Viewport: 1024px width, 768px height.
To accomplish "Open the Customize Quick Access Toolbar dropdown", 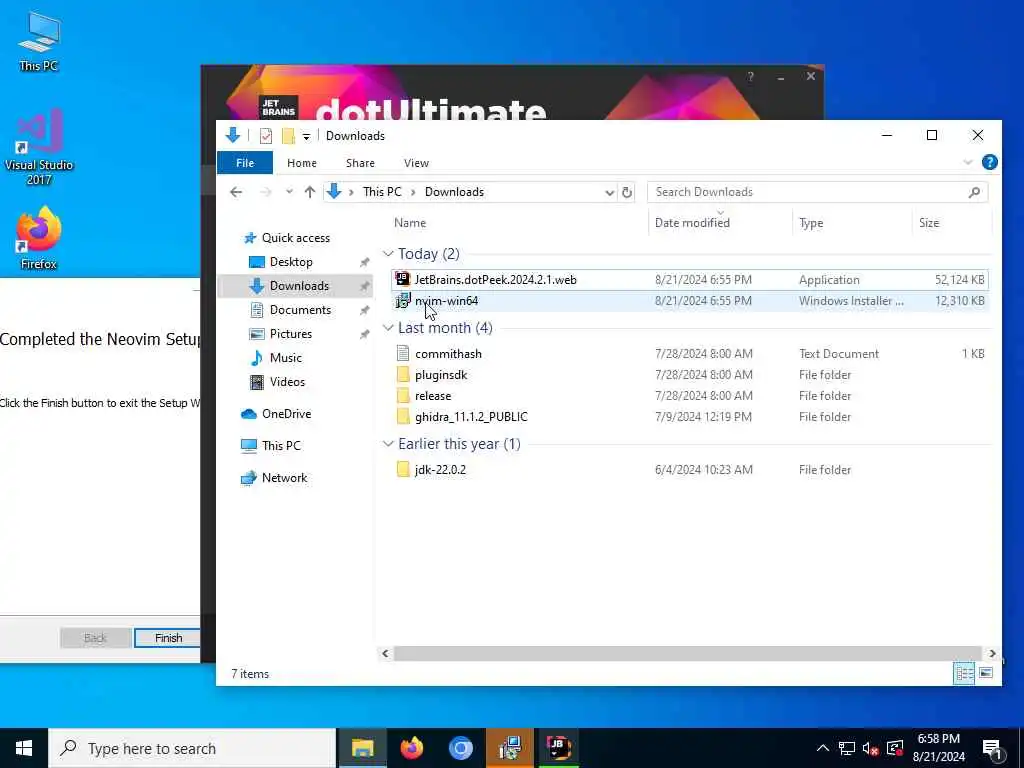I will pyautogui.click(x=306, y=136).
